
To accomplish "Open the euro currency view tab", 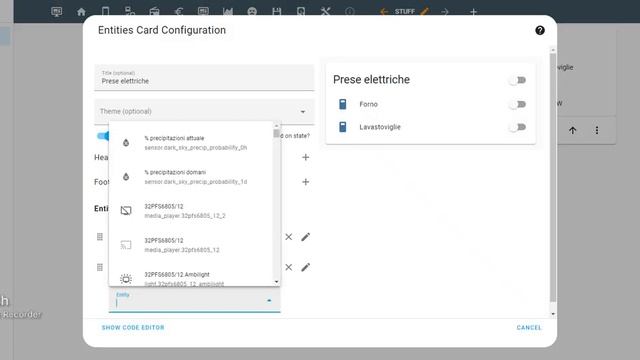I will click(178, 12).
